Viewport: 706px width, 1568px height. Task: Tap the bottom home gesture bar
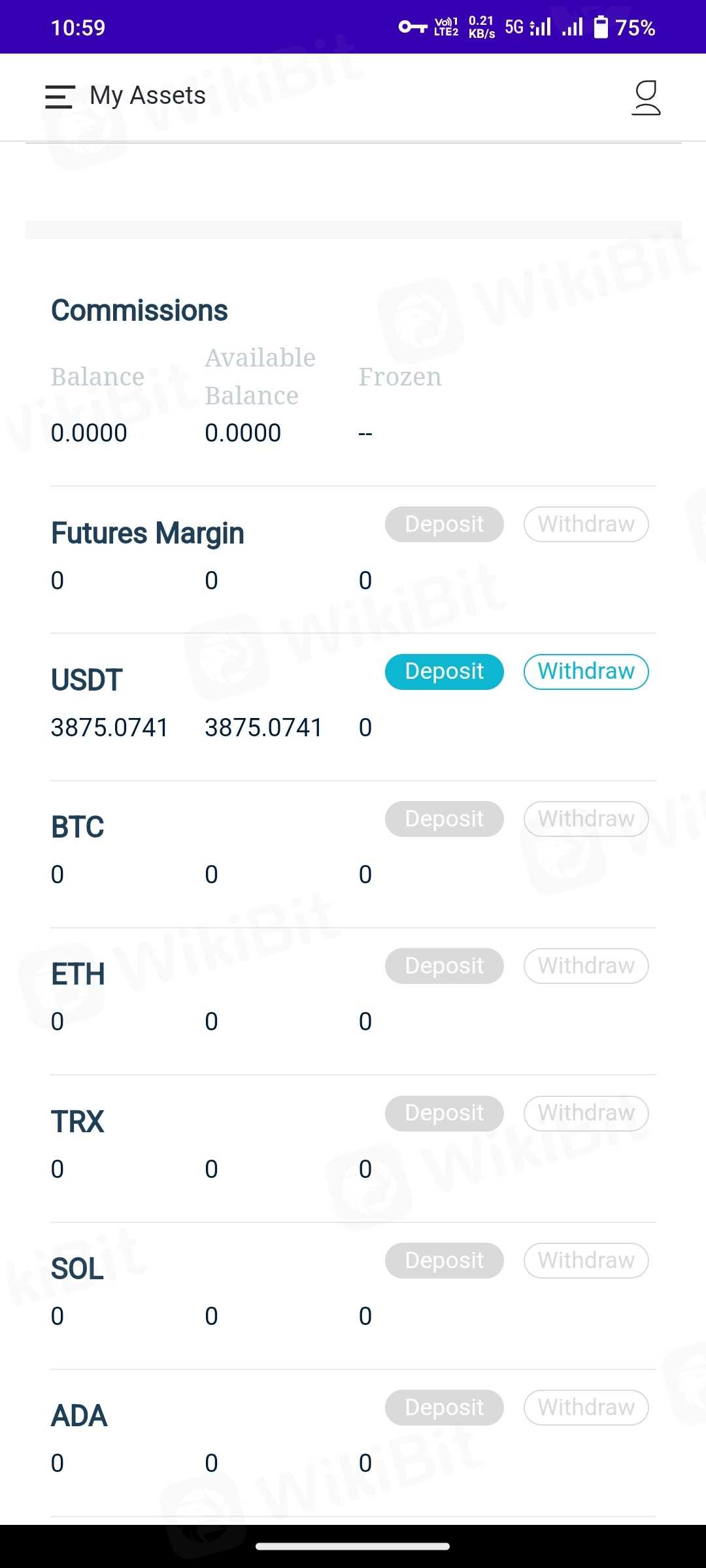(x=353, y=1546)
